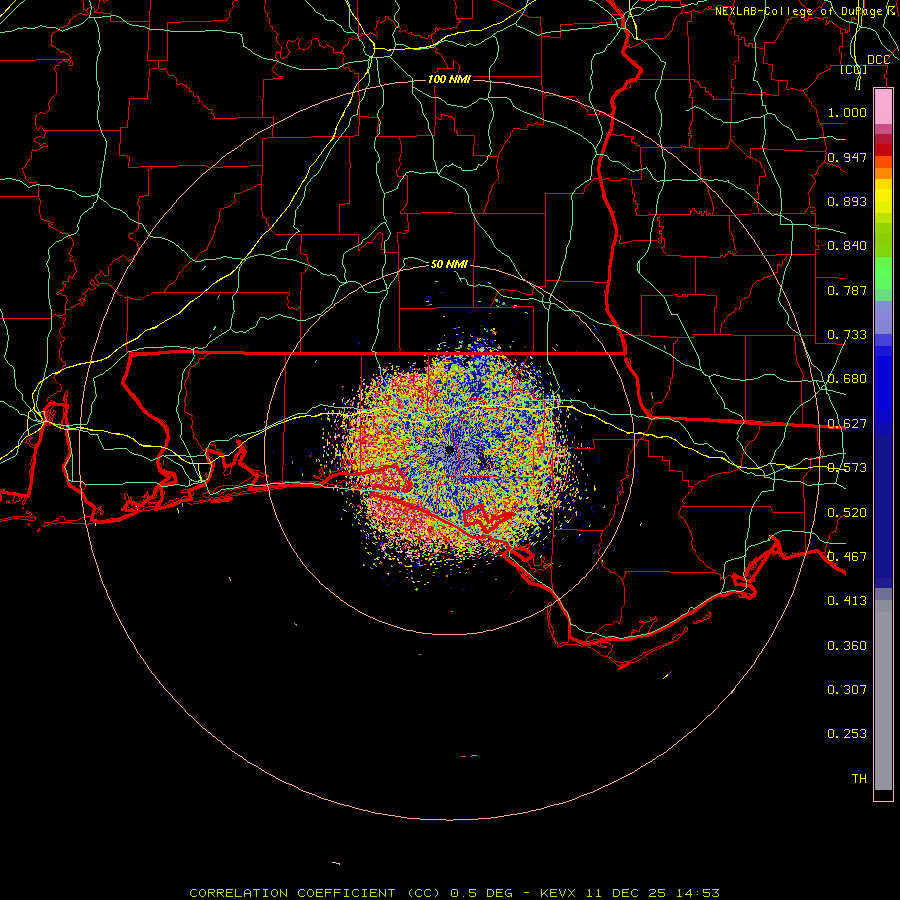Viewport: 900px width, 900px height.
Task: Pick the pink swatch at the legend top
Action: 883,107
